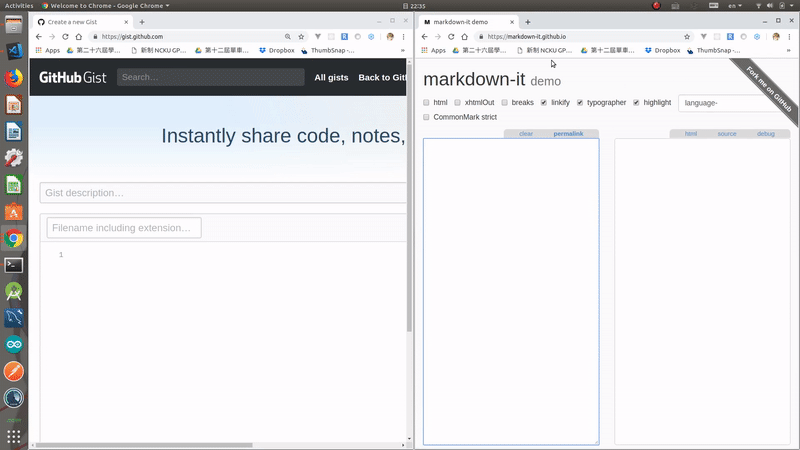Click Gist page vertical scrollbar
Screen dimensions: 800x450
point(409,199)
